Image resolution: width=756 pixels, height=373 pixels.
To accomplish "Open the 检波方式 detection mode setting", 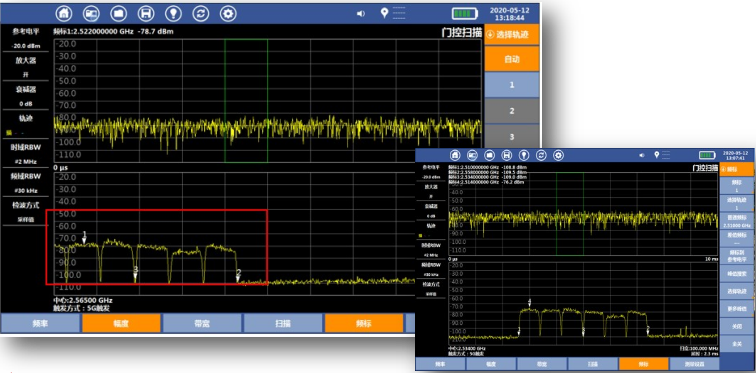I will point(26,211).
